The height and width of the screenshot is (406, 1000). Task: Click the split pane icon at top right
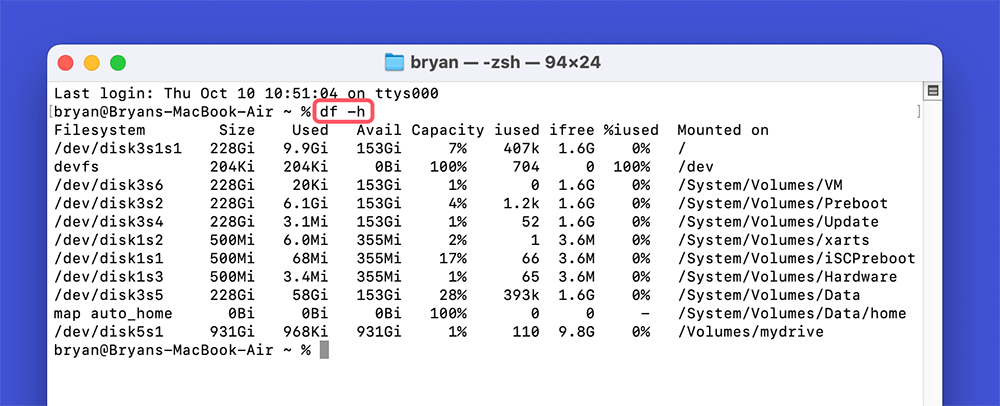pyautogui.click(x=932, y=91)
